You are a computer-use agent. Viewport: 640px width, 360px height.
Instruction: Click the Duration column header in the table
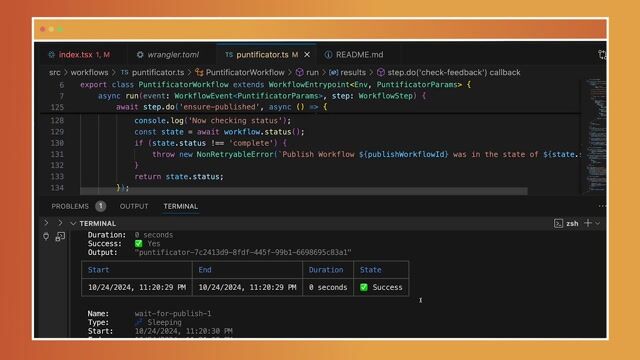[326, 270]
